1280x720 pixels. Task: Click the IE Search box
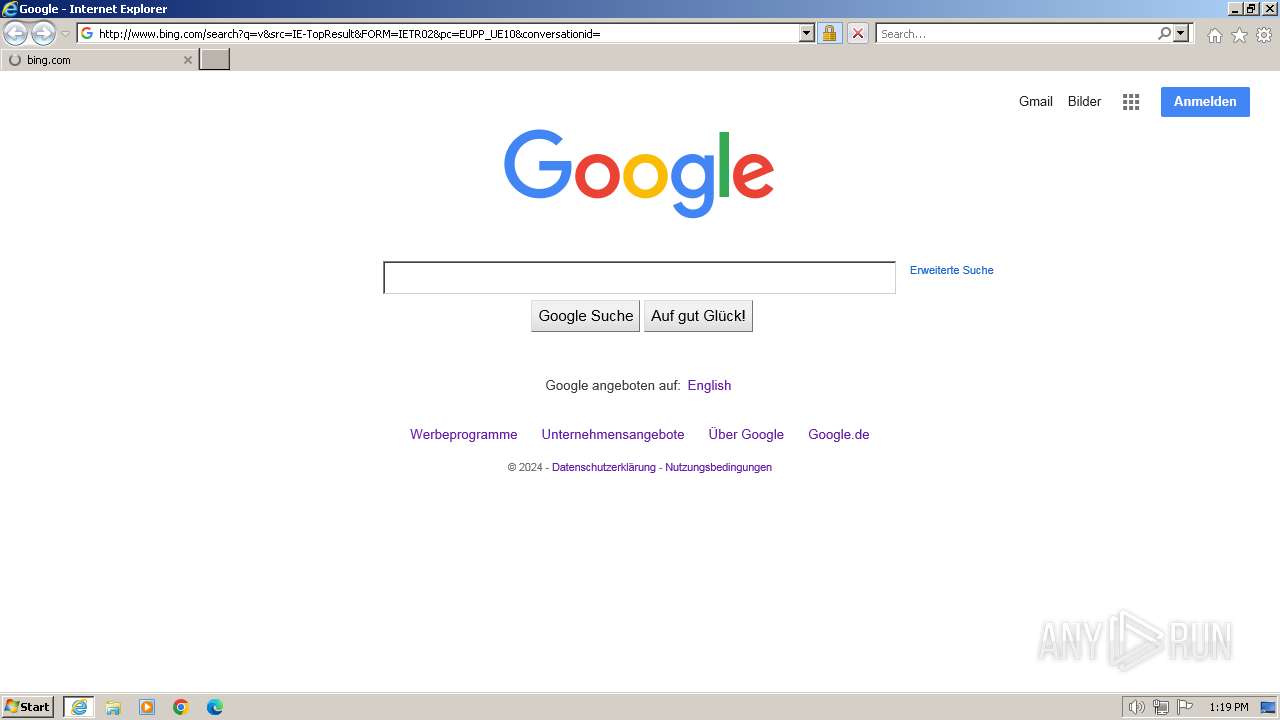pyautogui.click(x=1016, y=33)
